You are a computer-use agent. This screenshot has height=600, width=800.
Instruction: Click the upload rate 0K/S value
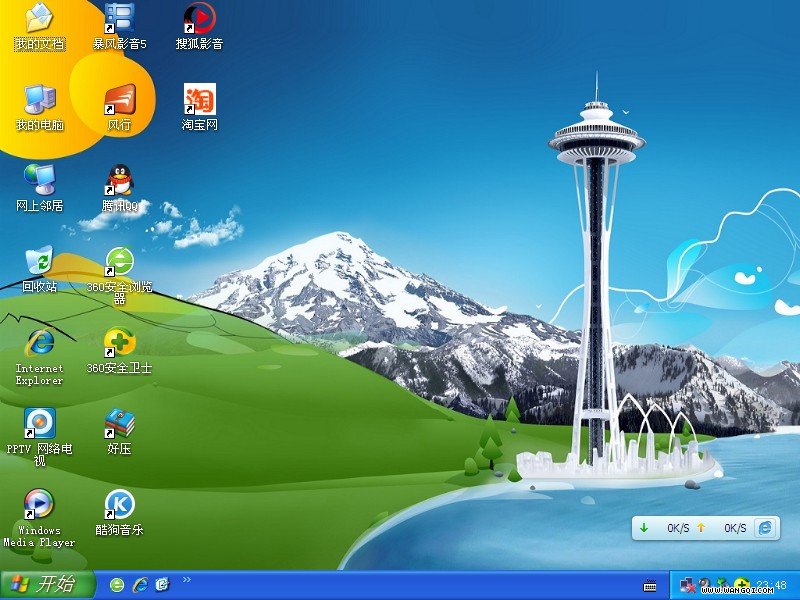point(735,528)
